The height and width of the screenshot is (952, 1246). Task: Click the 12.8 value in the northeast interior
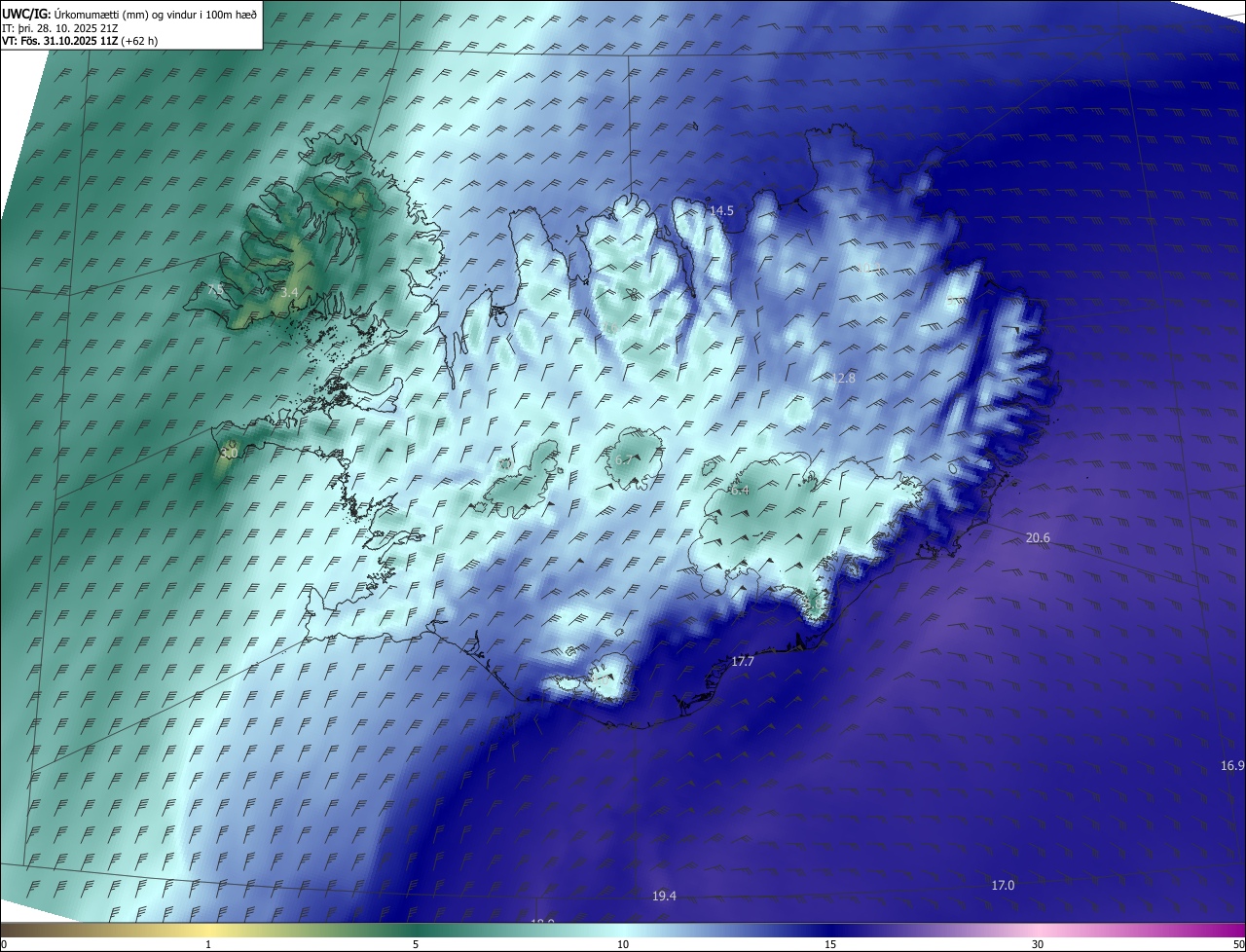click(843, 378)
